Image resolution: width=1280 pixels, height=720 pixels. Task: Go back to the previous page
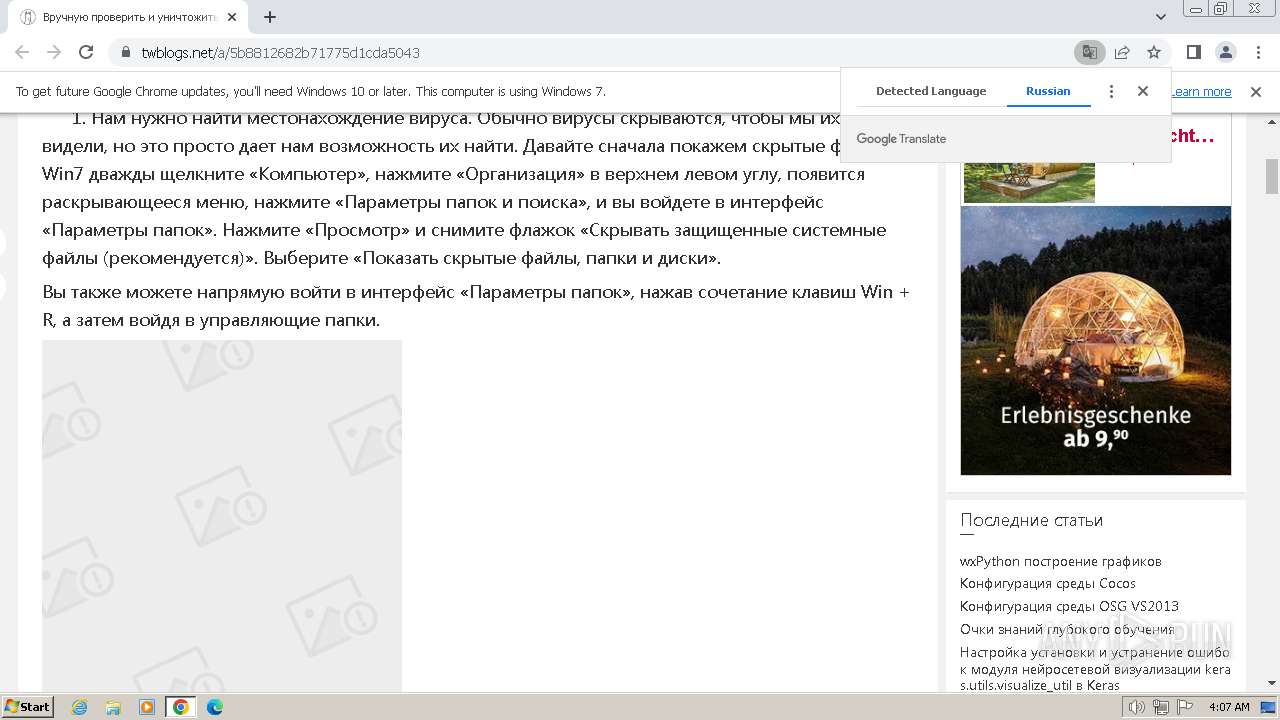click(22, 52)
